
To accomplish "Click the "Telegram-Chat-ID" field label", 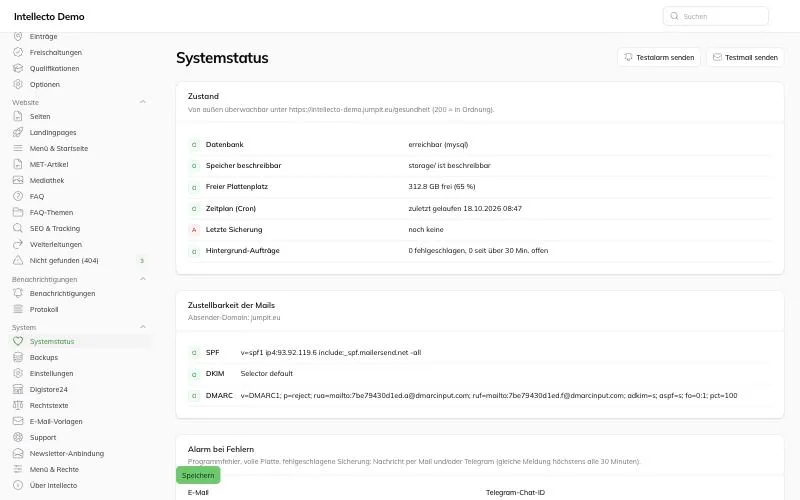I will 515,492.
